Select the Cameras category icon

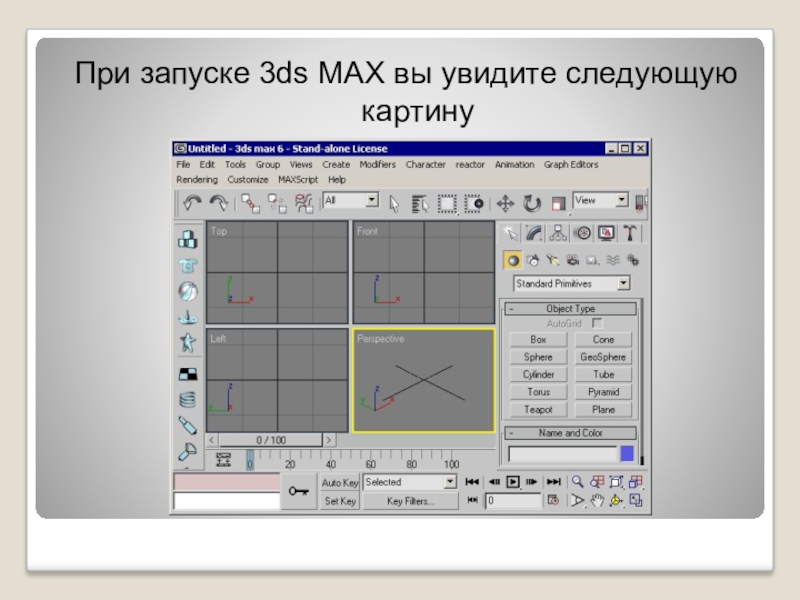(x=572, y=260)
